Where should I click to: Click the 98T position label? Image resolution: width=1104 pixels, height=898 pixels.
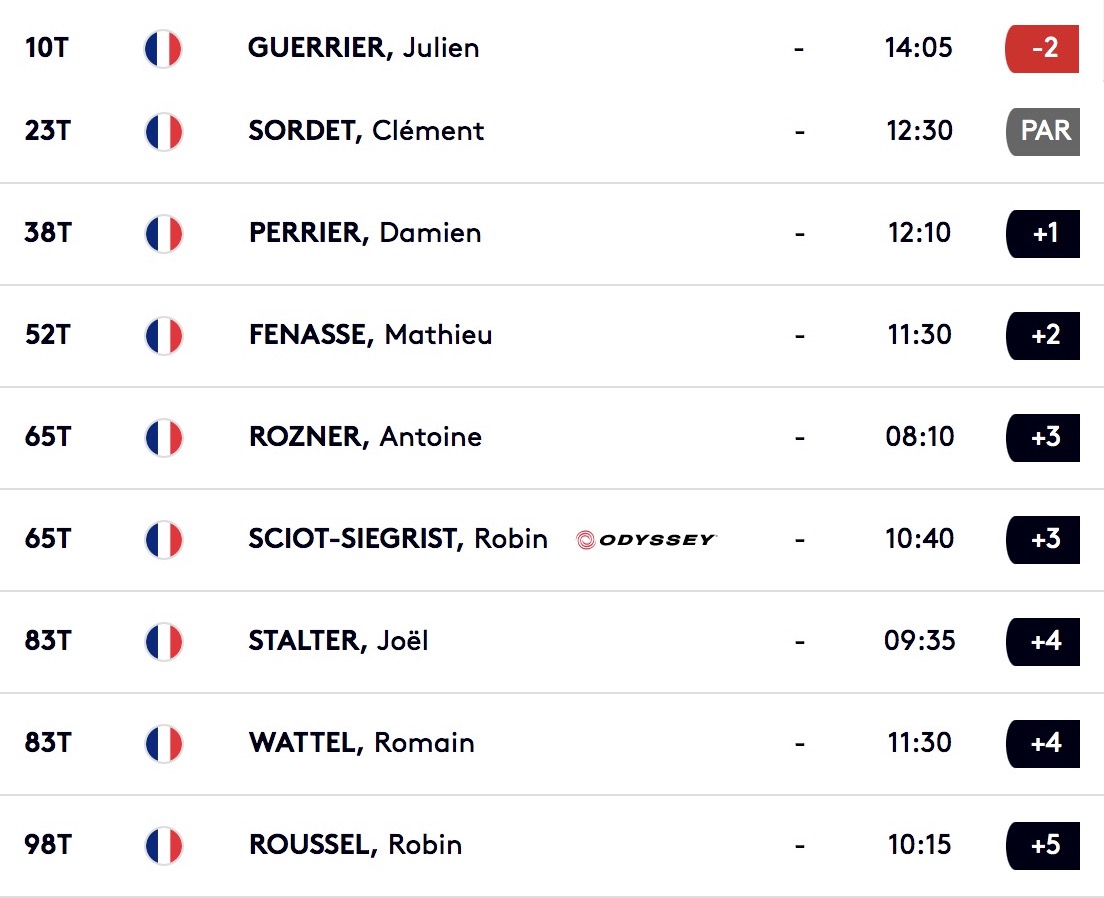tap(48, 844)
